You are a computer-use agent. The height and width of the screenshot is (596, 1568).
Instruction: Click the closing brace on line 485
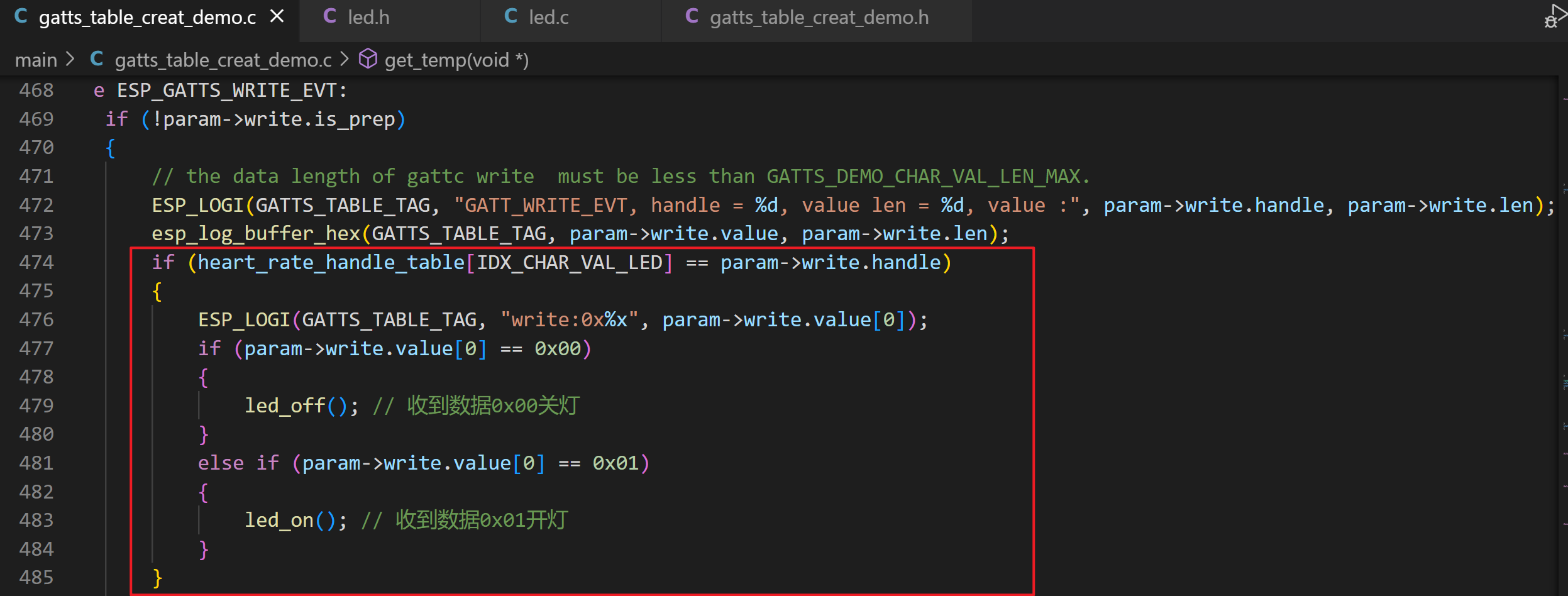[157, 578]
